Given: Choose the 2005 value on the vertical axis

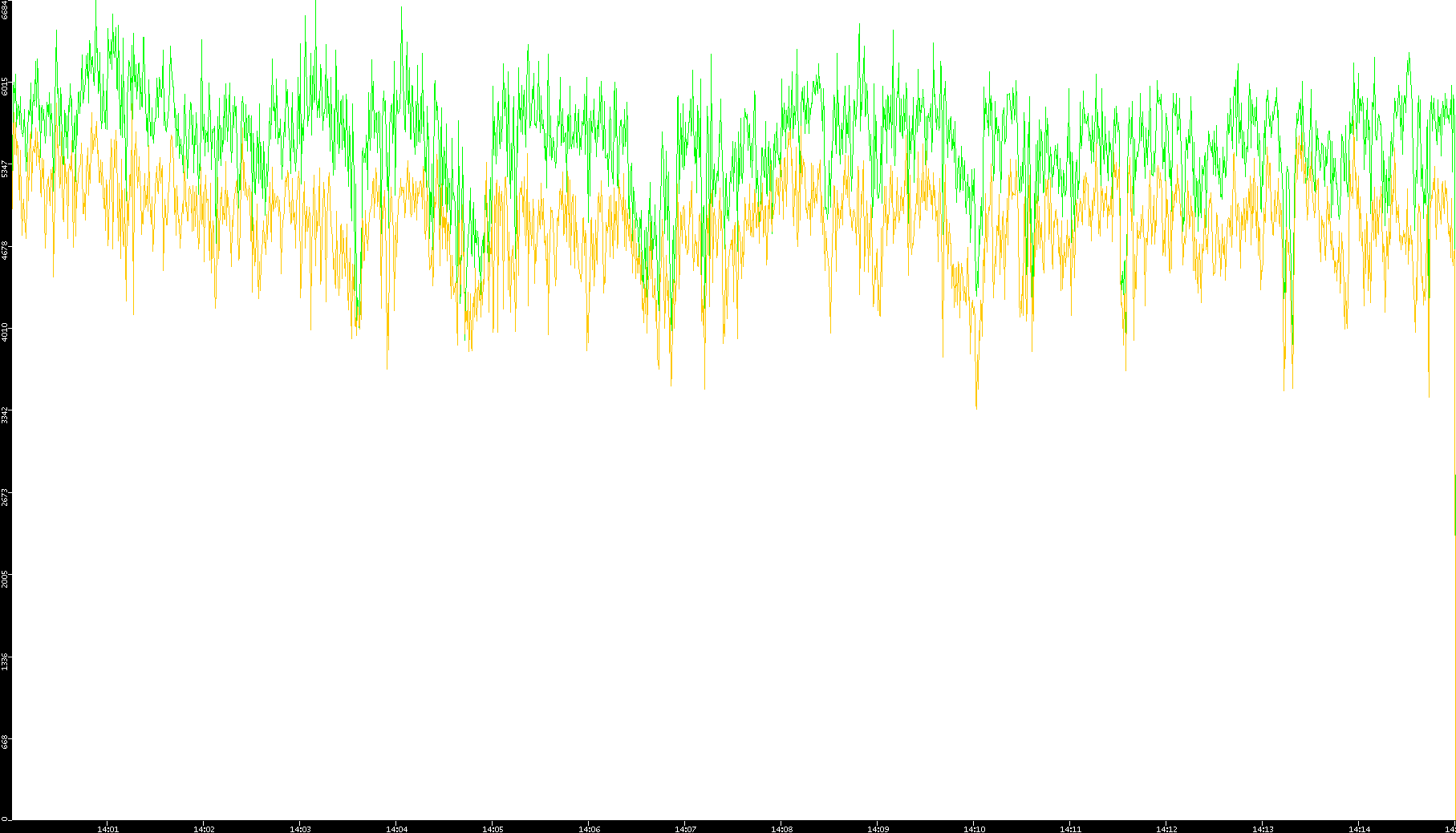Looking at the screenshot, I should click(x=6, y=579).
